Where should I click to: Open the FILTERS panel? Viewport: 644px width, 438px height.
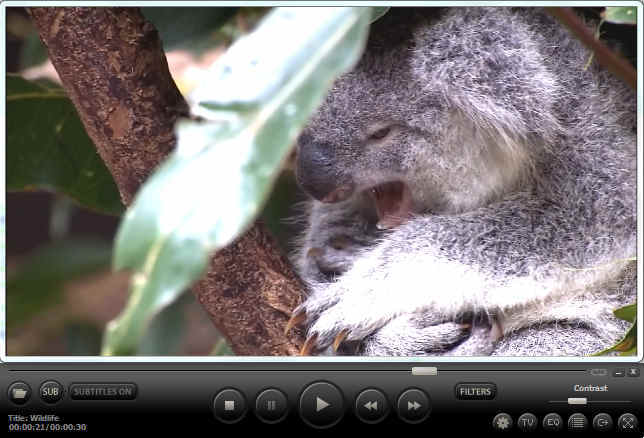tap(475, 392)
